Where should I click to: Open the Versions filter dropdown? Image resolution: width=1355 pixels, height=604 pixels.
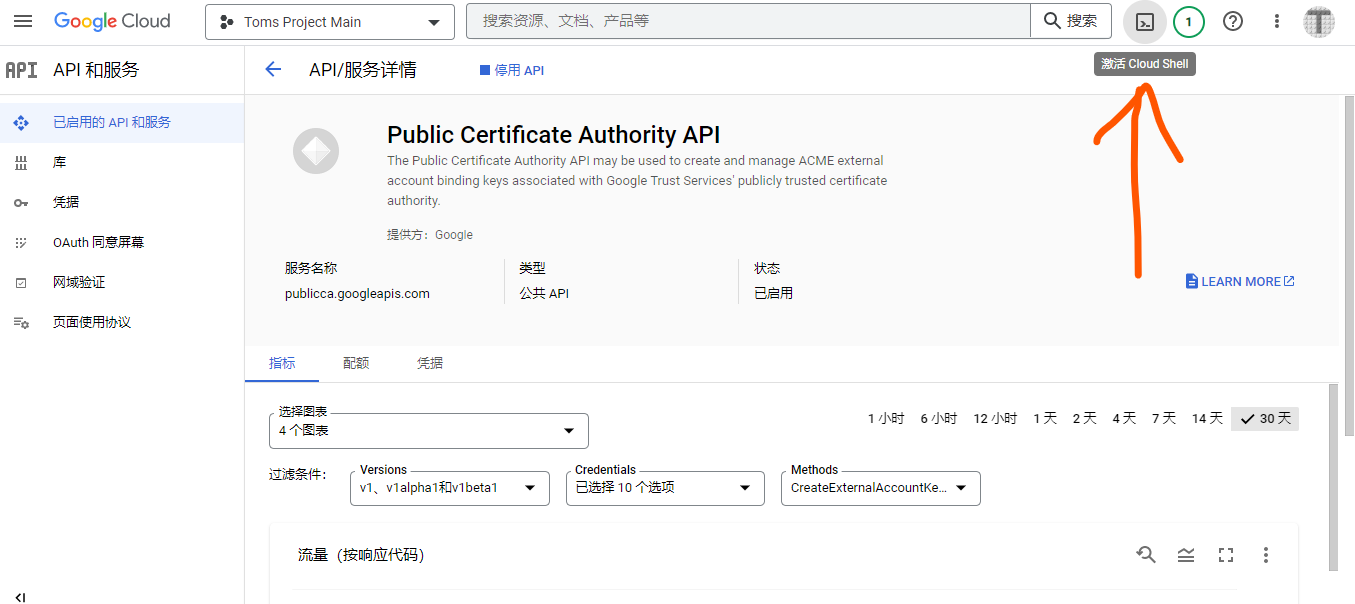point(450,488)
